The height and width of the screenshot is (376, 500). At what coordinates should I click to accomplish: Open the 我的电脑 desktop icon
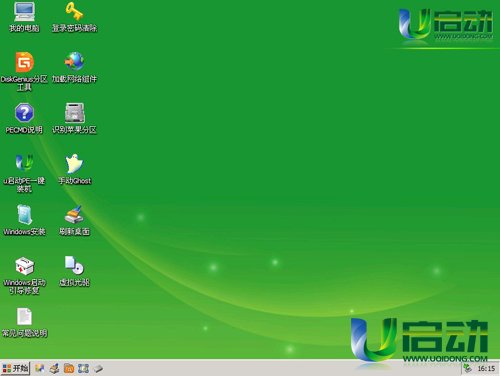pos(24,12)
